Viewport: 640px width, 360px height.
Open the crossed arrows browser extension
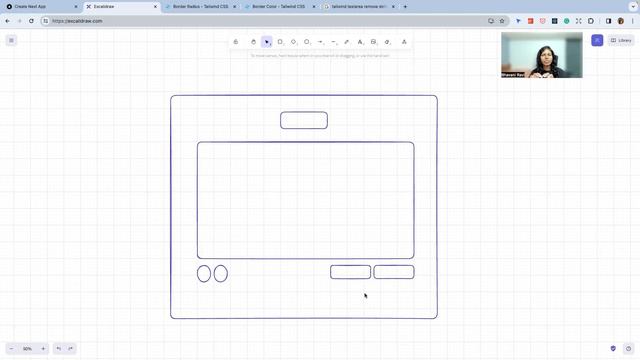[579, 21]
